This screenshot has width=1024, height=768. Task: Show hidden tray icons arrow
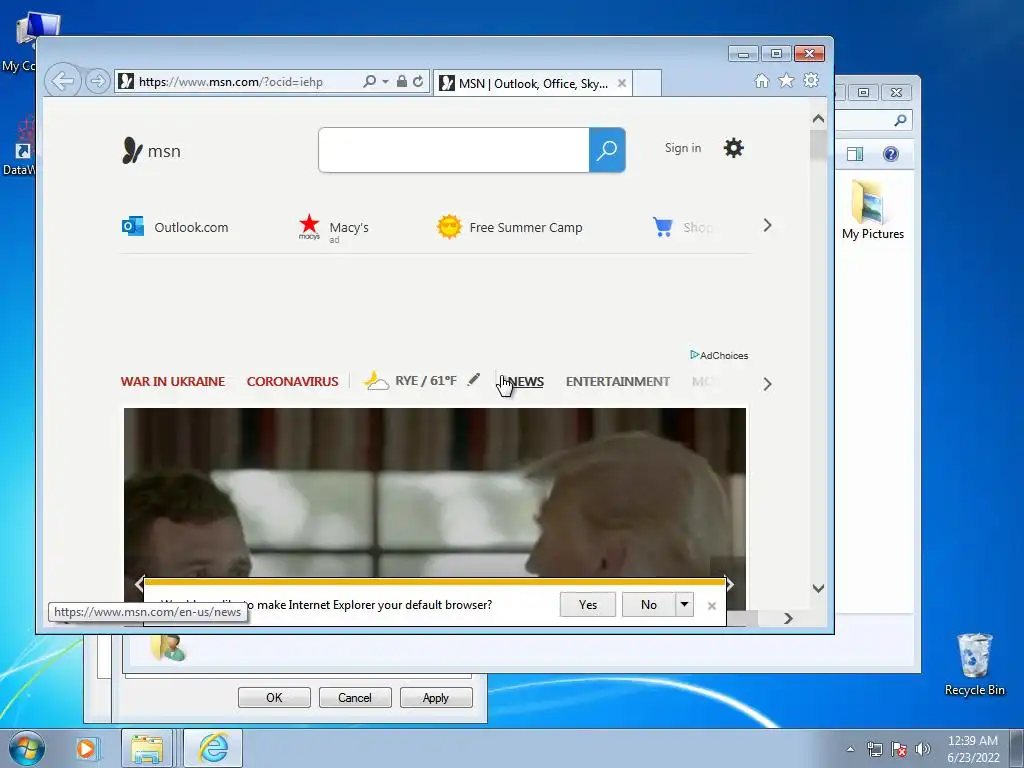click(850, 749)
